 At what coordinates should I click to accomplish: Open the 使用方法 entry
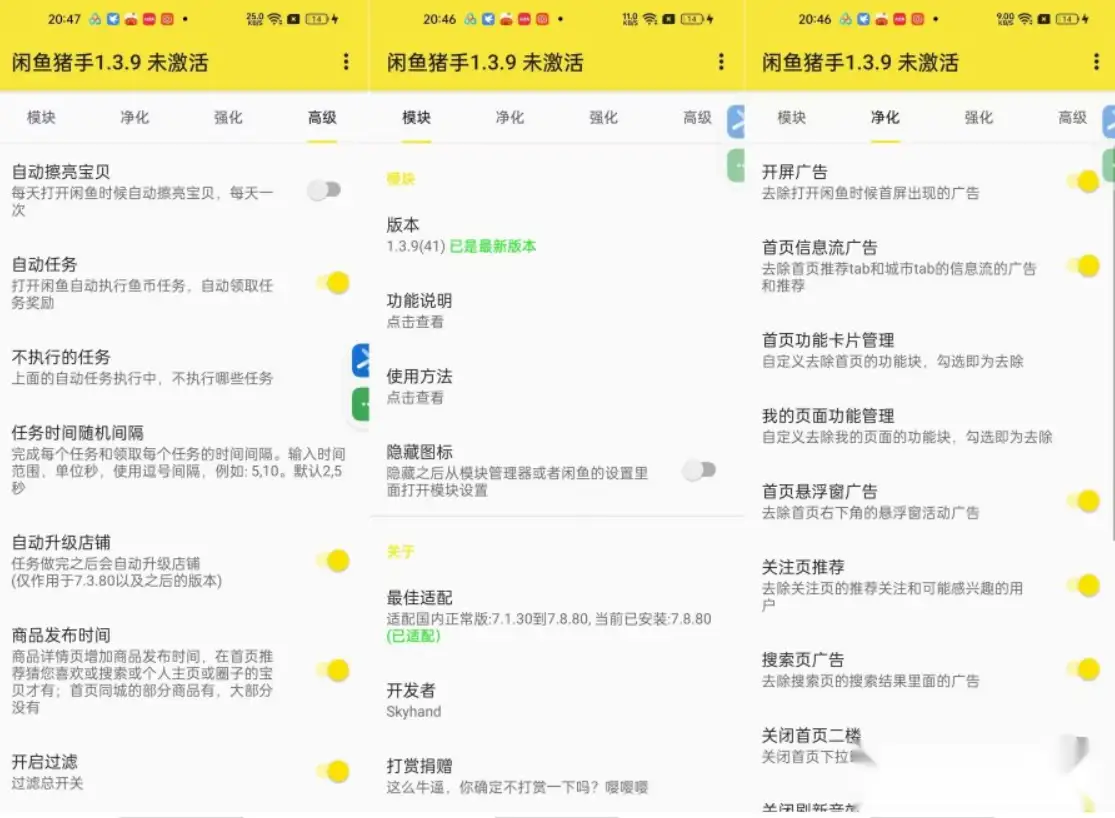420,385
